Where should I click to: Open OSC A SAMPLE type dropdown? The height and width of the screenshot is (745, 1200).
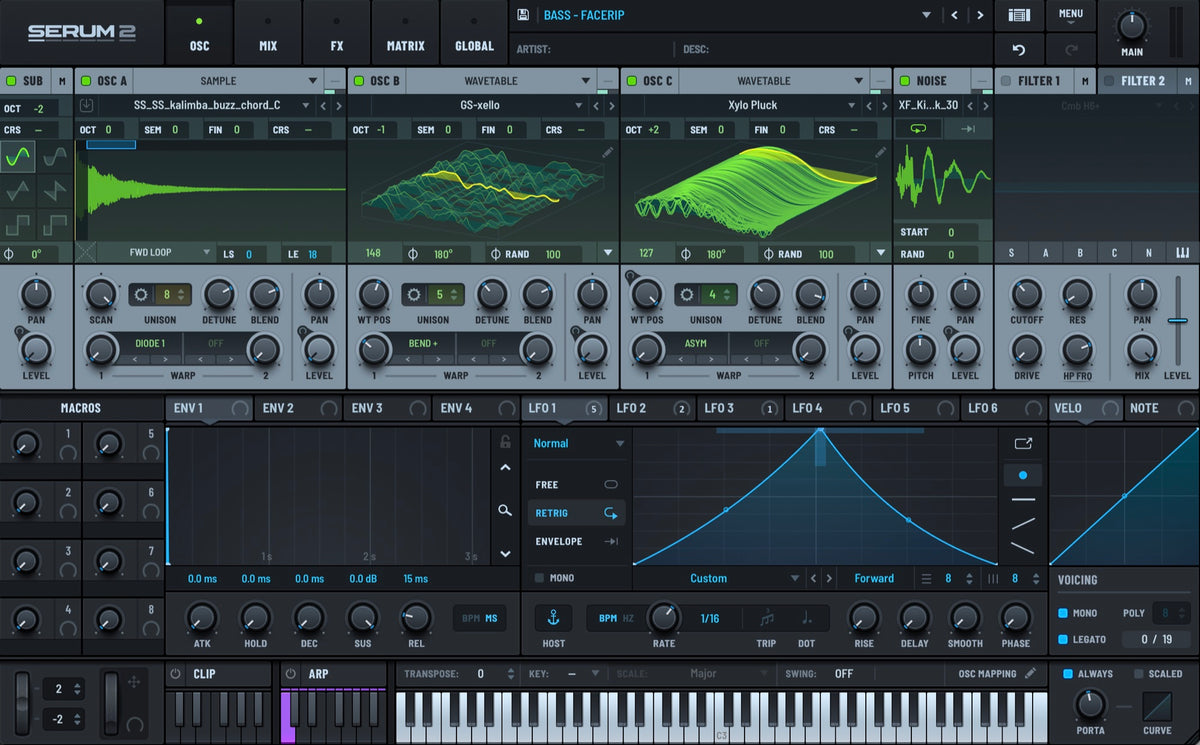[312, 81]
